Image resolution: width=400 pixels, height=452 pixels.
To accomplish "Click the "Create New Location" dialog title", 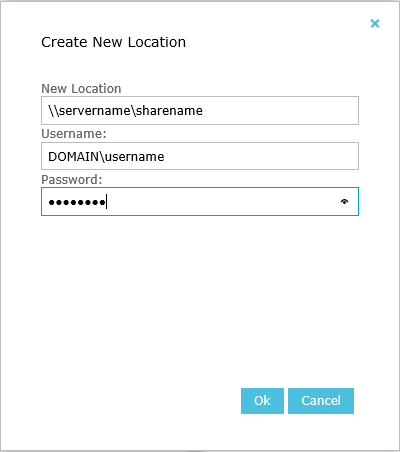I will point(113,42).
